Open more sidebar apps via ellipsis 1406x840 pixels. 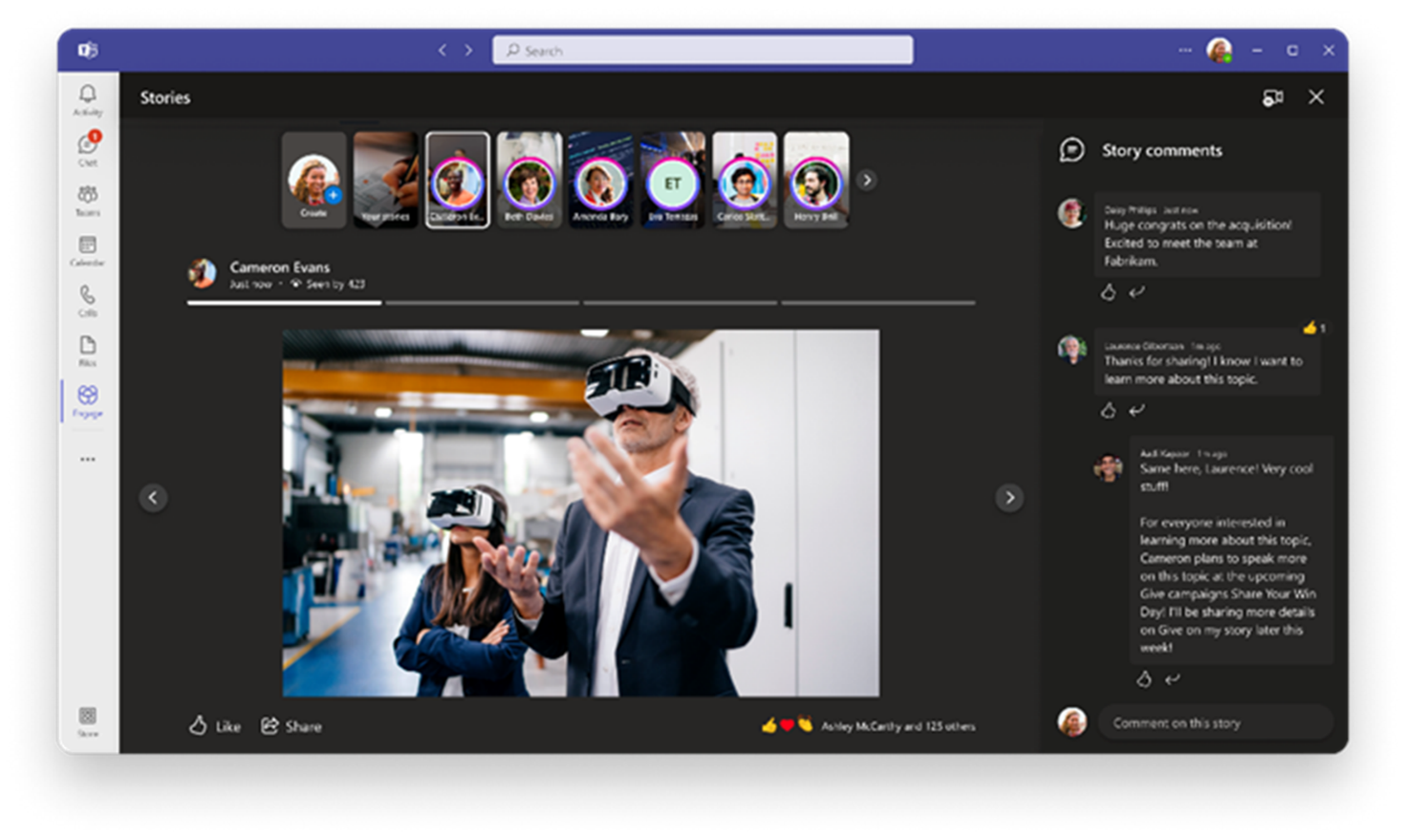coord(87,458)
